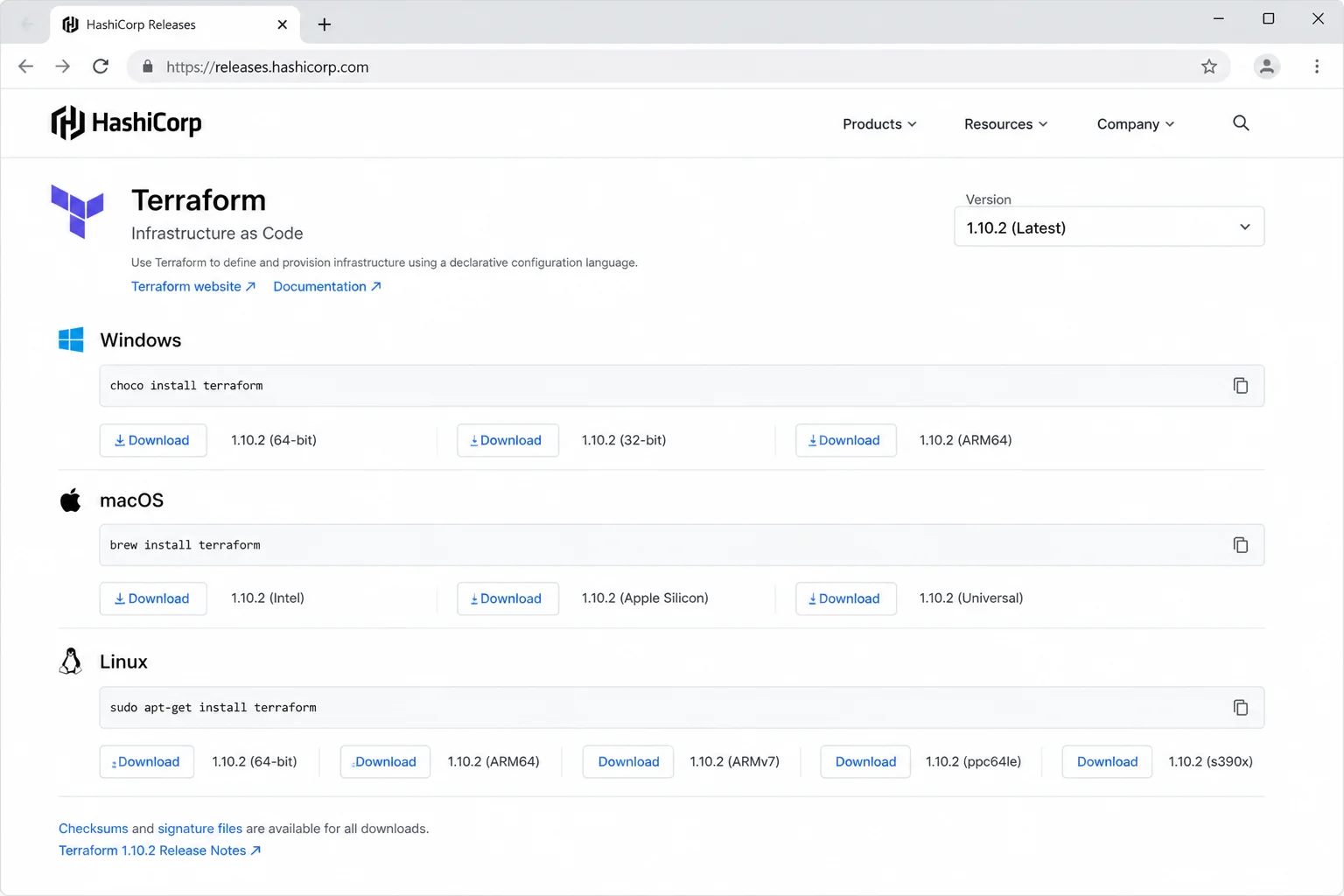The width and height of the screenshot is (1344, 896).
Task: Click the 1.10.2 (s390x) label
Action: [x=1211, y=762]
